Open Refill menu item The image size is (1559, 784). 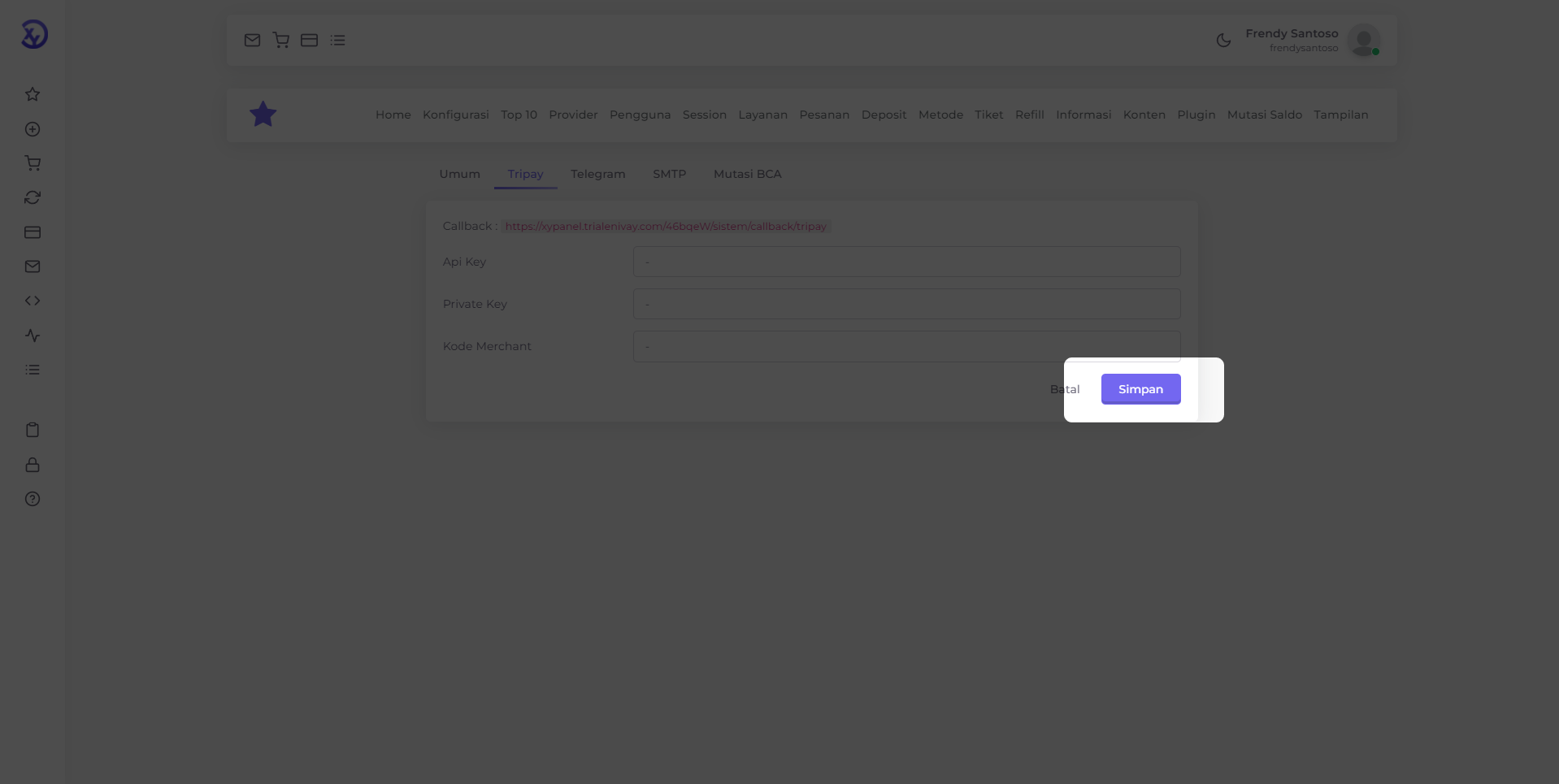point(1030,115)
